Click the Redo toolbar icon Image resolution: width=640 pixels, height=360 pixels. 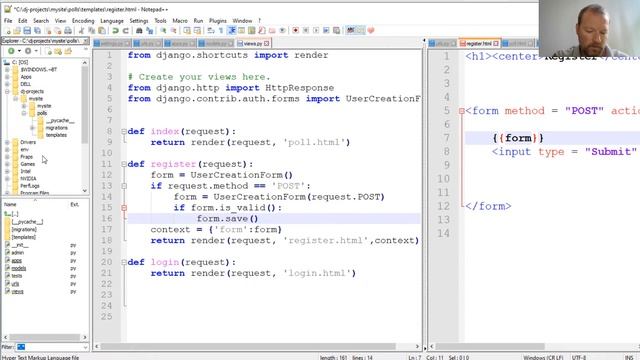126,31
